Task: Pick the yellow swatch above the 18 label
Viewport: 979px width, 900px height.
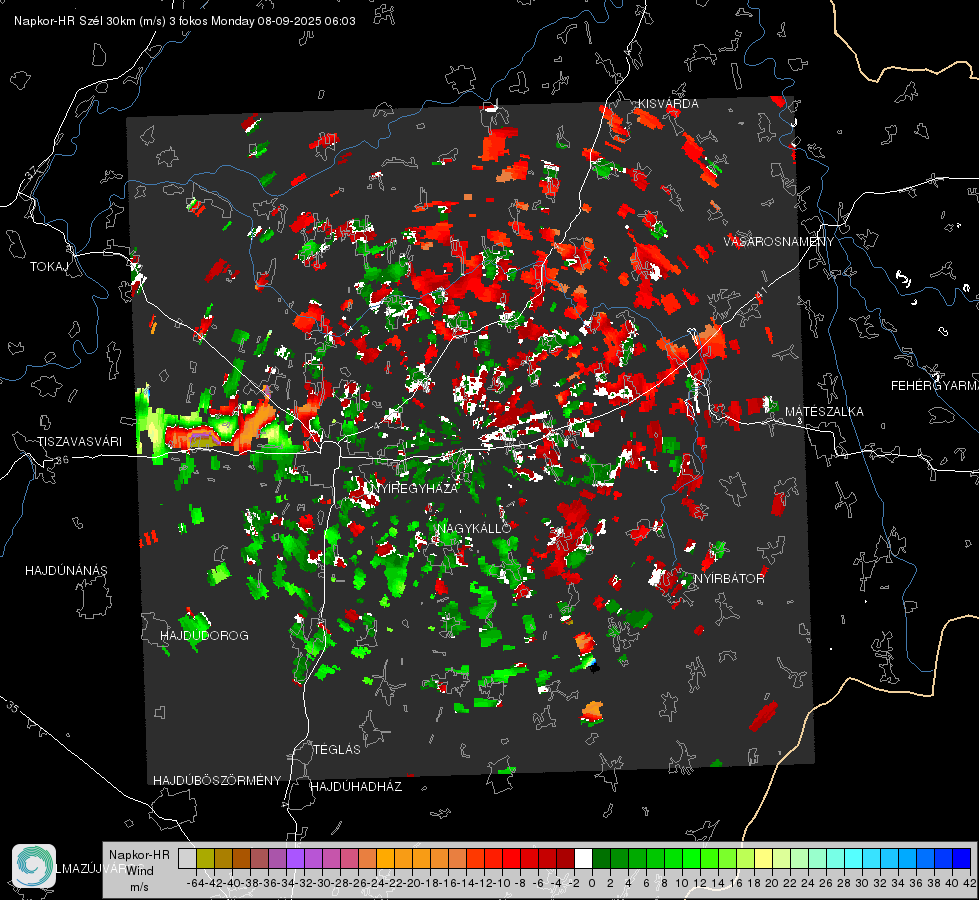Action: (763, 859)
